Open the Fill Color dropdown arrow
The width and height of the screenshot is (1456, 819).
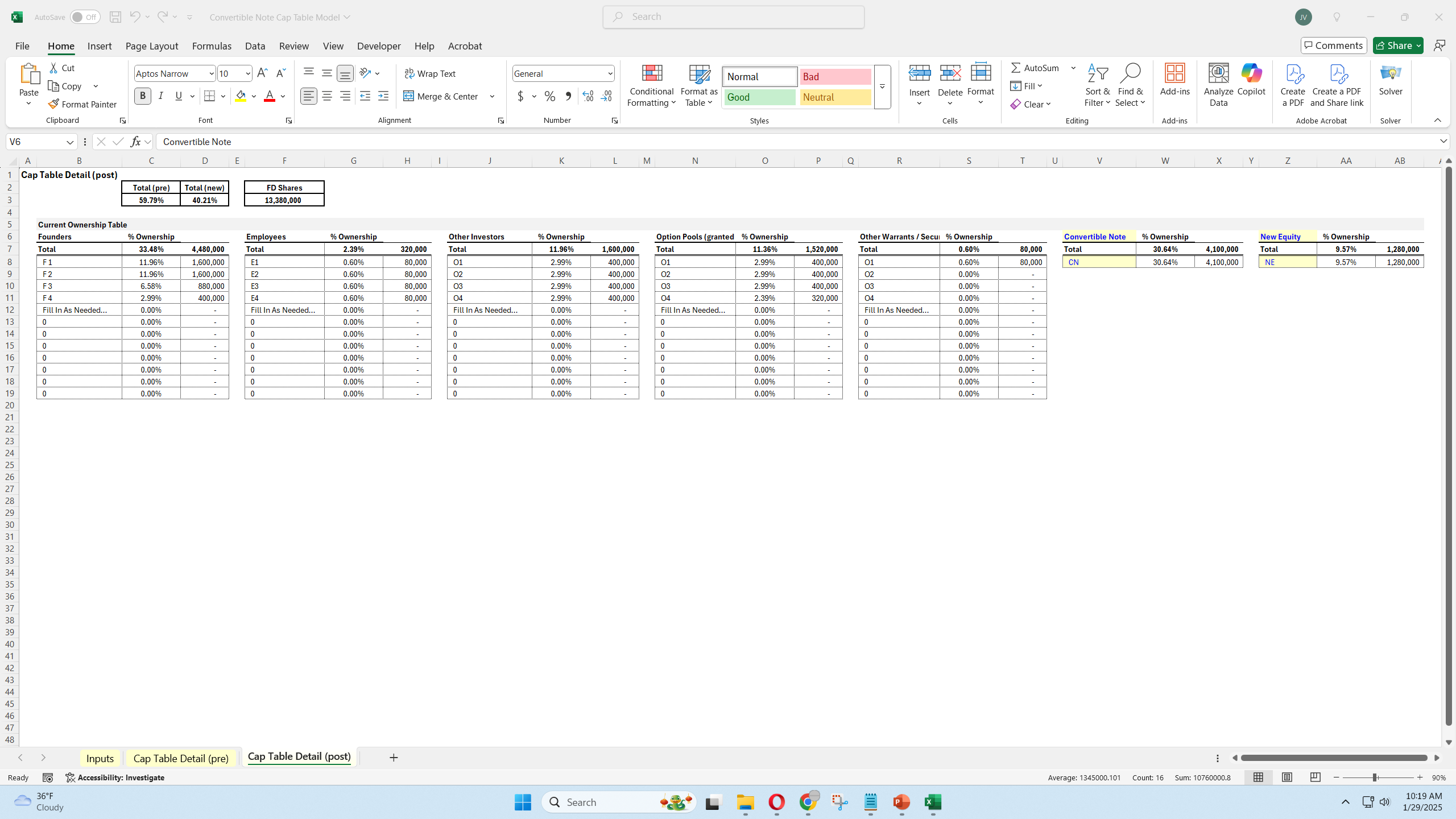coord(254,96)
